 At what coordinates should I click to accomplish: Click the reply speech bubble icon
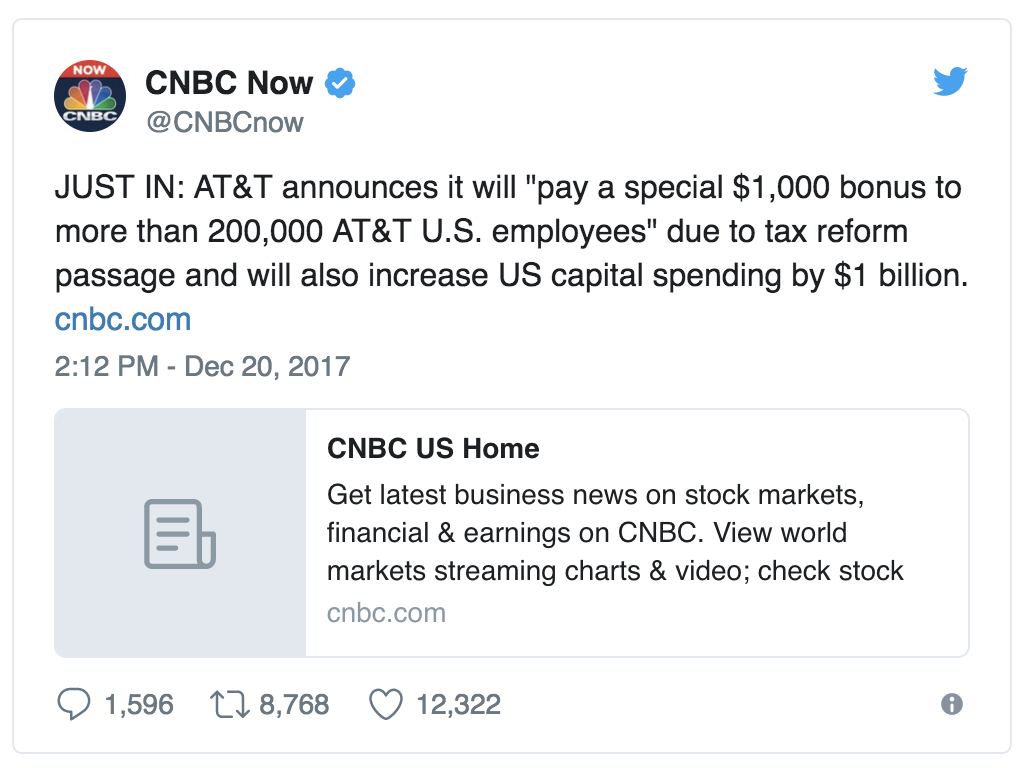tap(74, 705)
